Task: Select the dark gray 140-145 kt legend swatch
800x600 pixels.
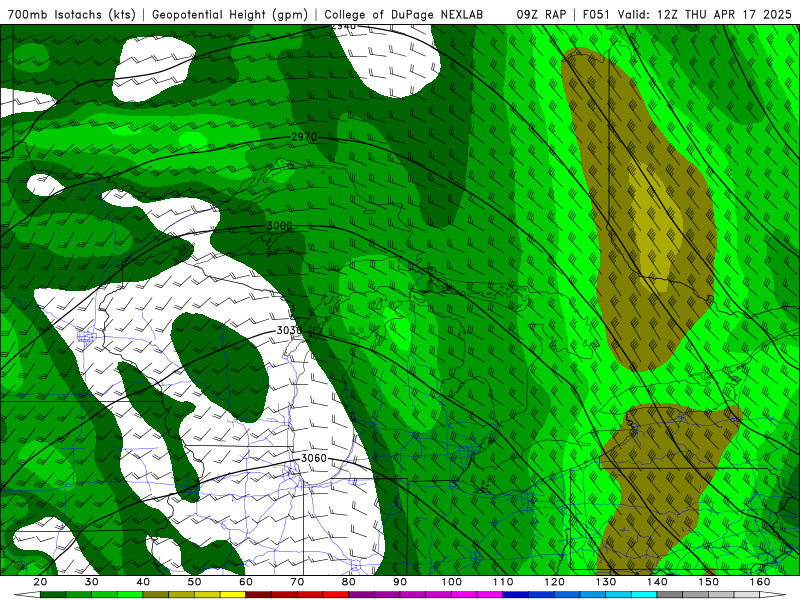Action: pos(670,595)
